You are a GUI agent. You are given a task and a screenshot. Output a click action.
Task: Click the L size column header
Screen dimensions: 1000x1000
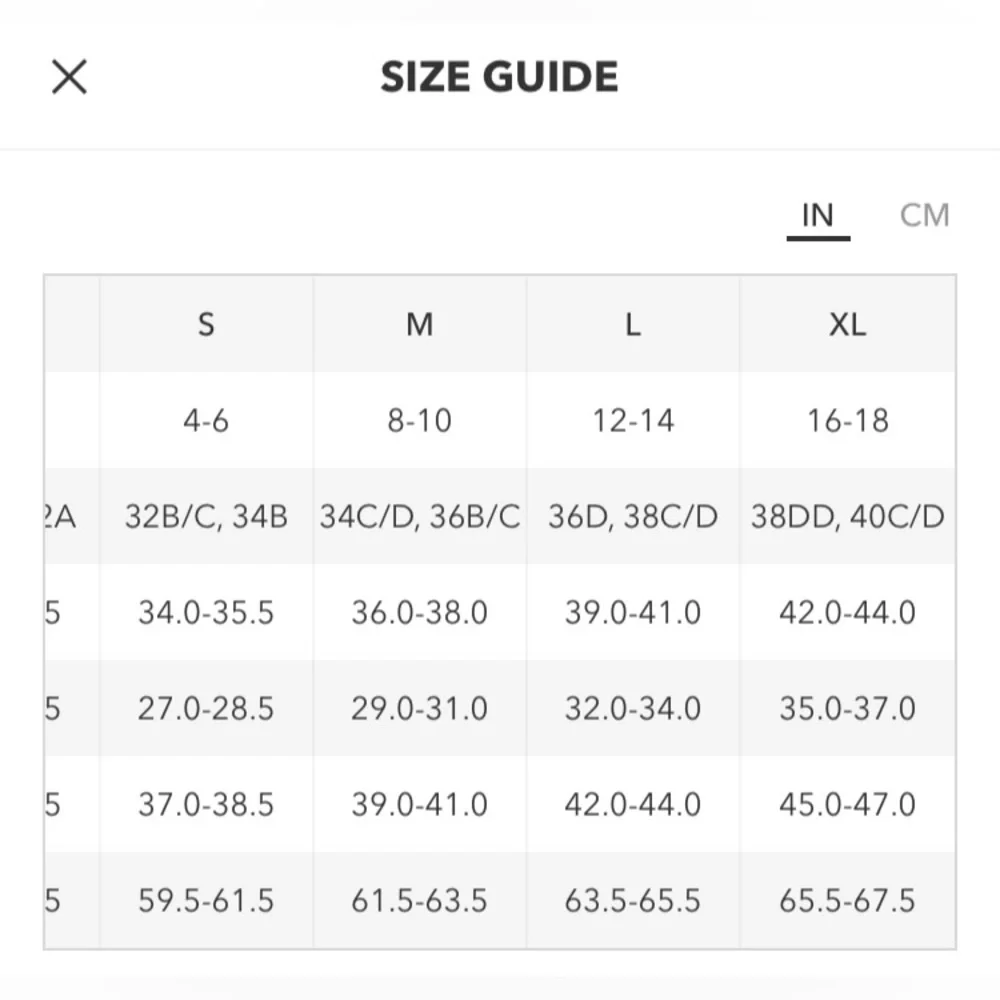(x=633, y=324)
